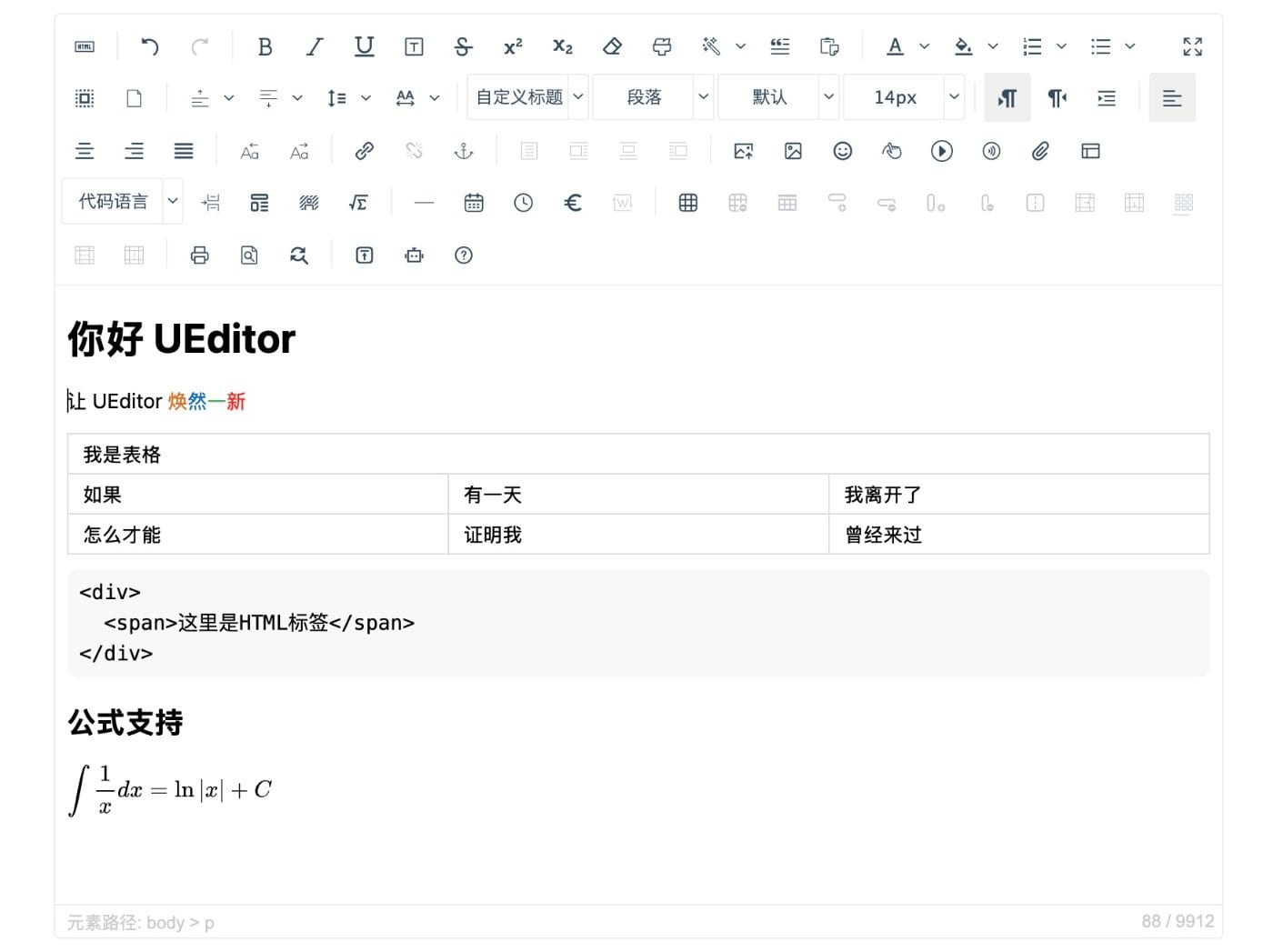Toggle fullscreen editing mode
The height and width of the screenshot is (952, 1273).
[x=1193, y=46]
